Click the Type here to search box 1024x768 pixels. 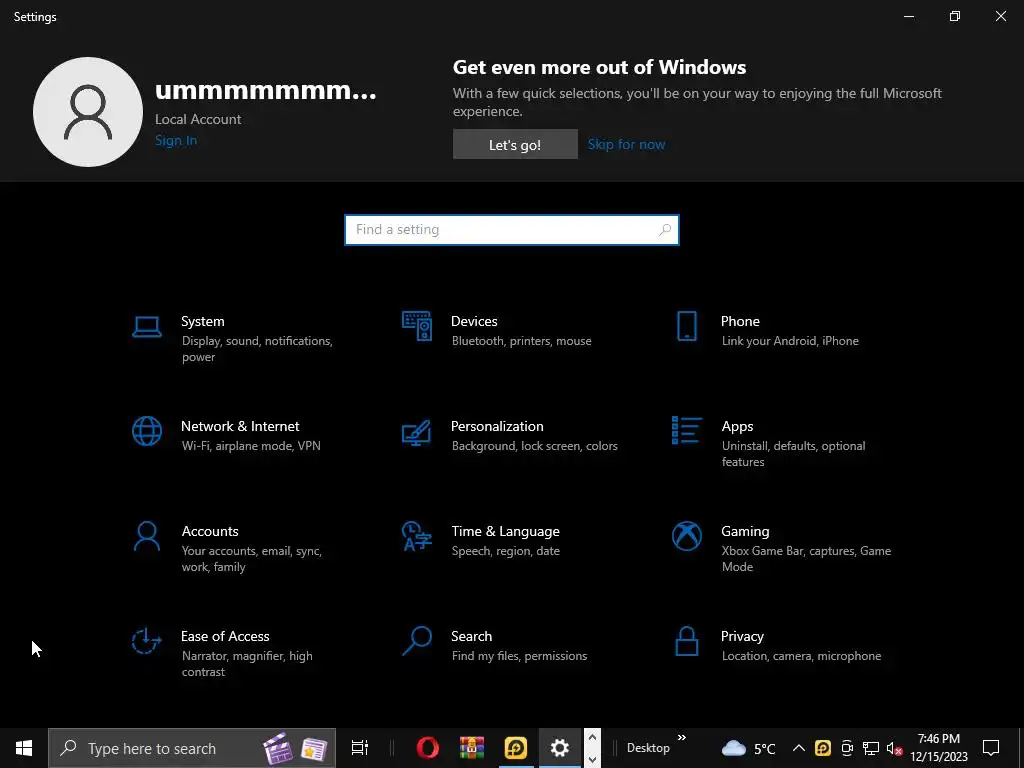pyautogui.click(x=192, y=748)
